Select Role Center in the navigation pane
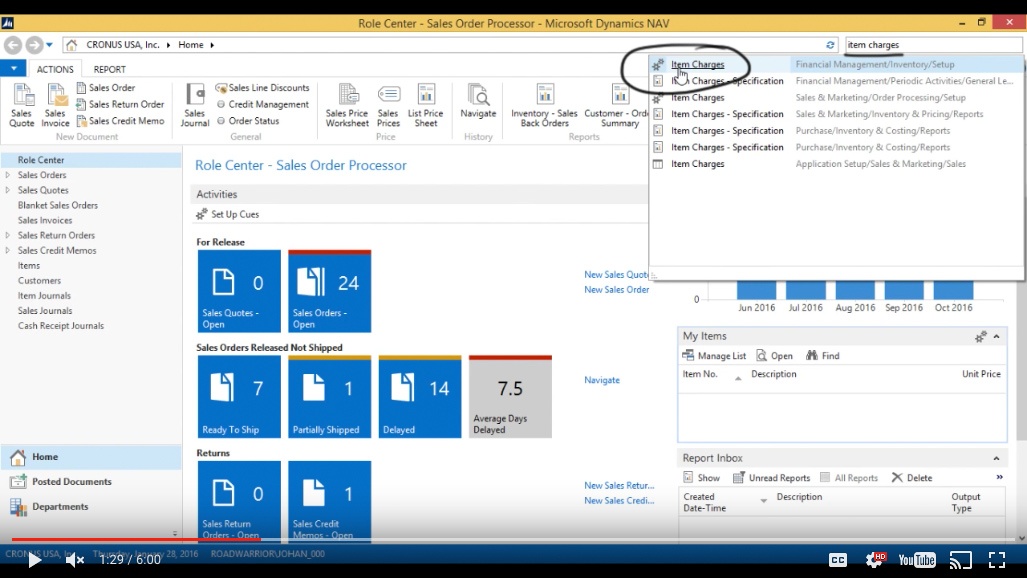Image resolution: width=1027 pixels, height=578 pixels. (x=91, y=160)
